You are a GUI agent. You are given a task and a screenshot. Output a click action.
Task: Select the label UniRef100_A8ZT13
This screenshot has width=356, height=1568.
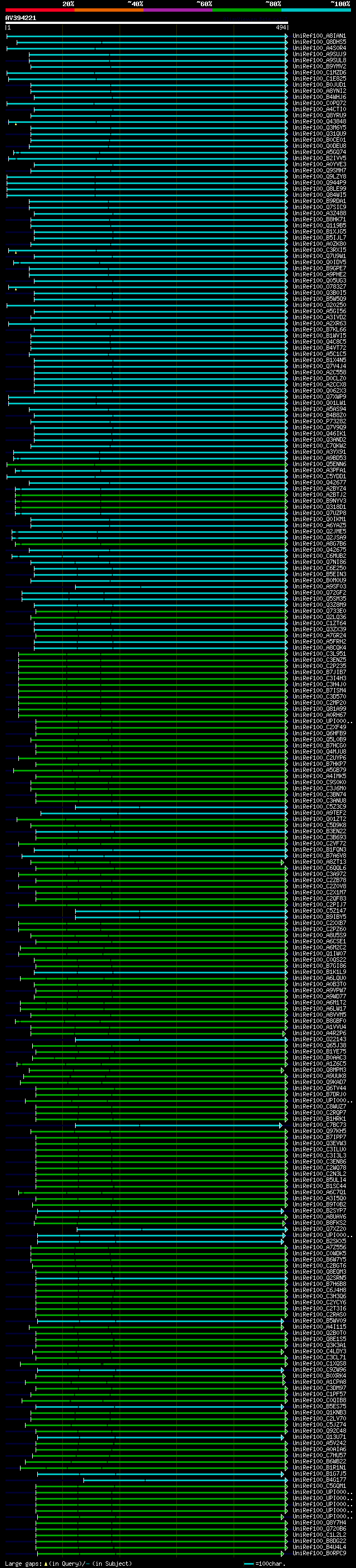coord(319,862)
